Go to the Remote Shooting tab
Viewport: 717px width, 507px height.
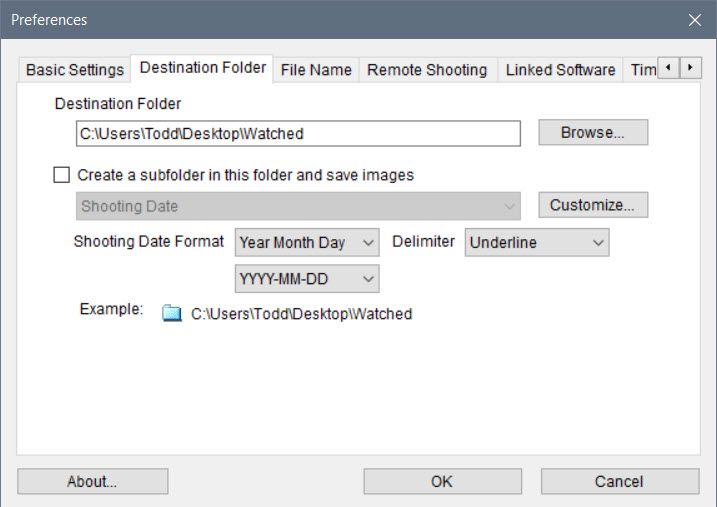point(427,70)
